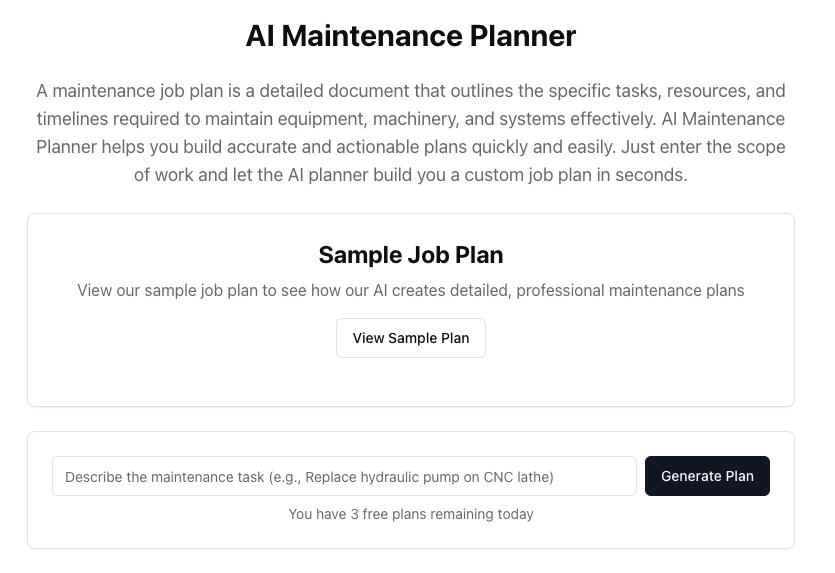Click the 'Planner helps you build accurate' line
The width and height of the screenshot is (835, 573).
[x=411, y=147]
